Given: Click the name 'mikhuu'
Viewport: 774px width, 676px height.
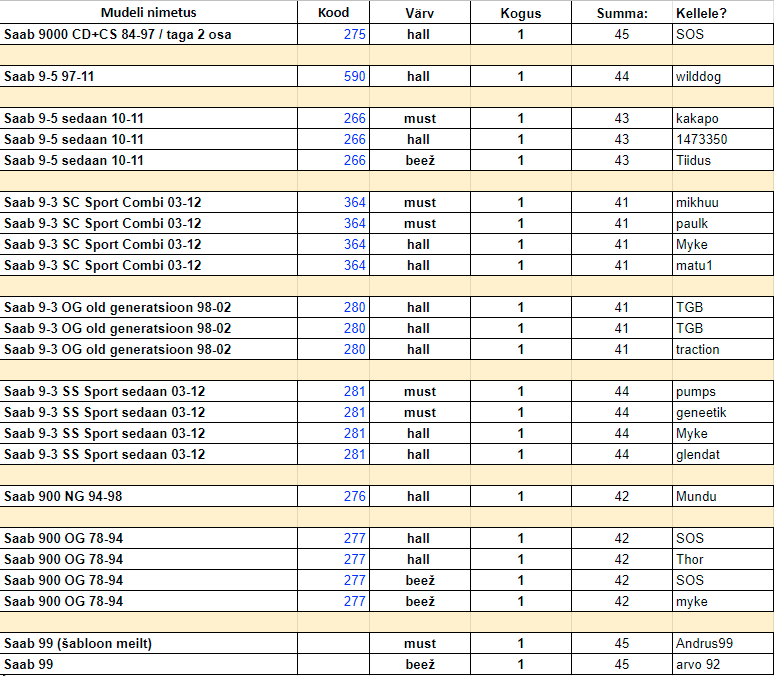Looking at the screenshot, I should (697, 202).
